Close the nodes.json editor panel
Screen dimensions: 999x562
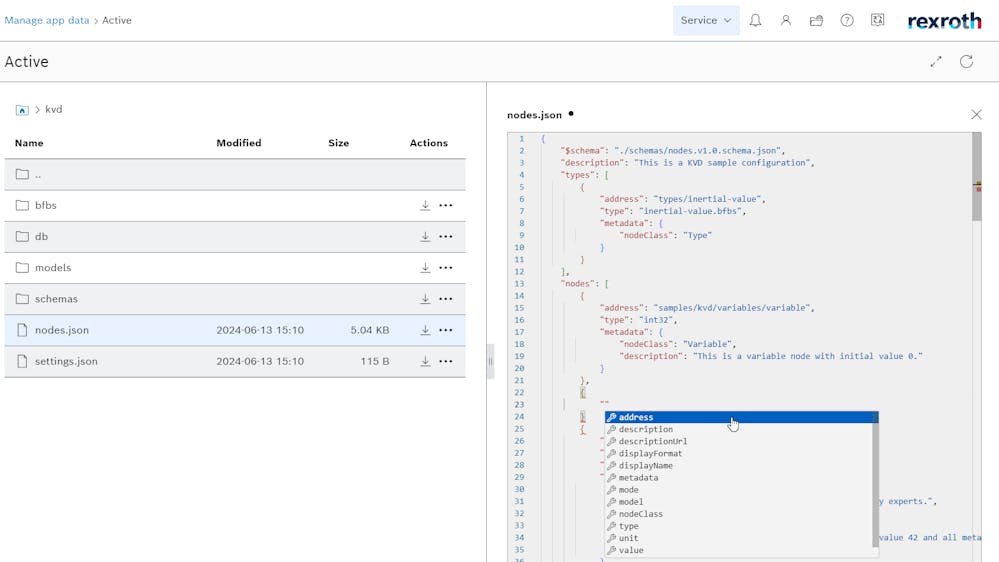[976, 115]
